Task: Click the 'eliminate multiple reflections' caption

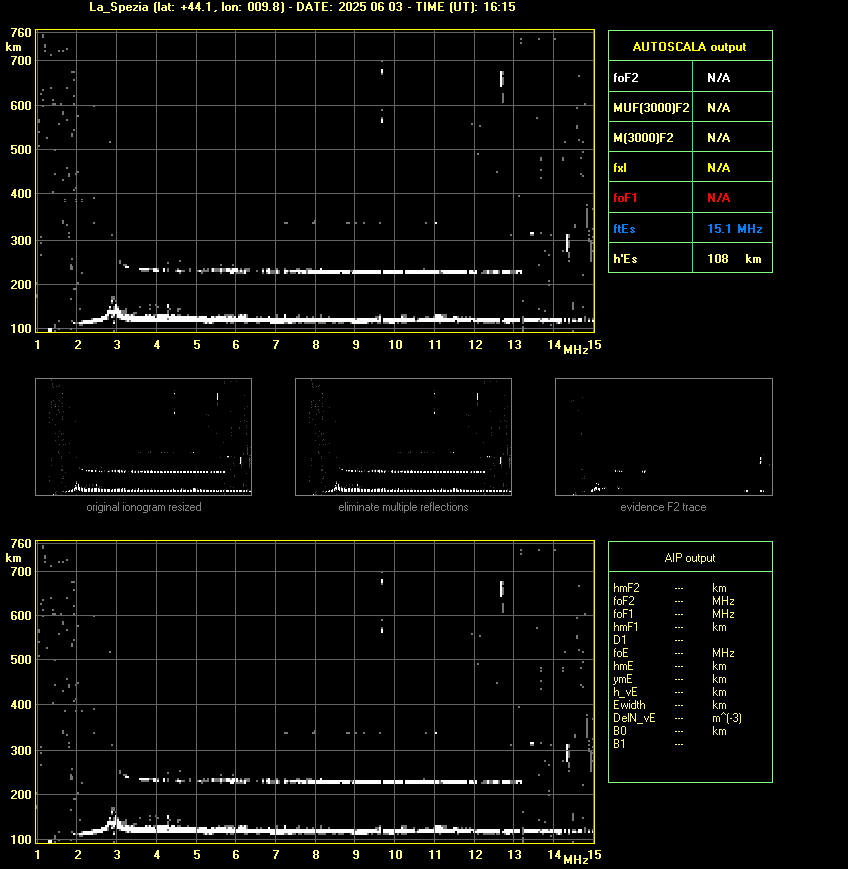Action: (x=403, y=507)
